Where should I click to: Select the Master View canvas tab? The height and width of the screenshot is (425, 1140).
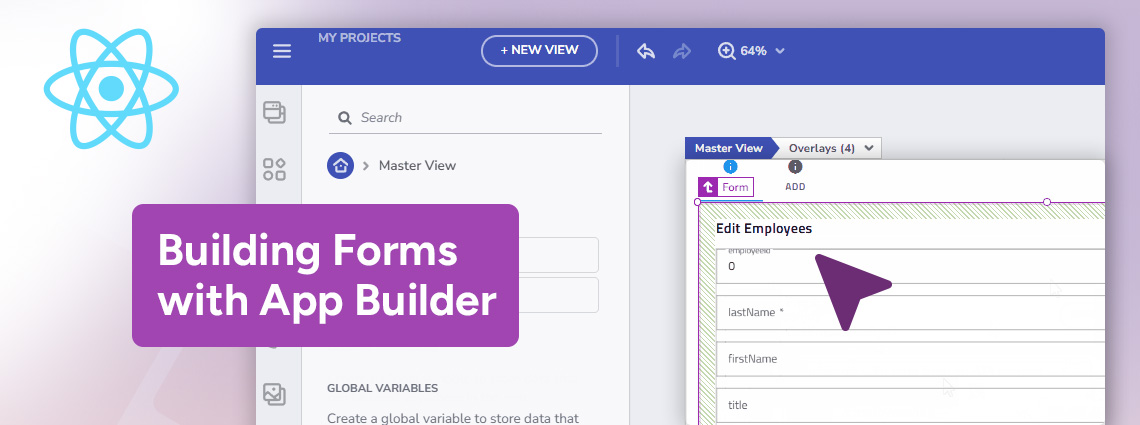[728, 148]
